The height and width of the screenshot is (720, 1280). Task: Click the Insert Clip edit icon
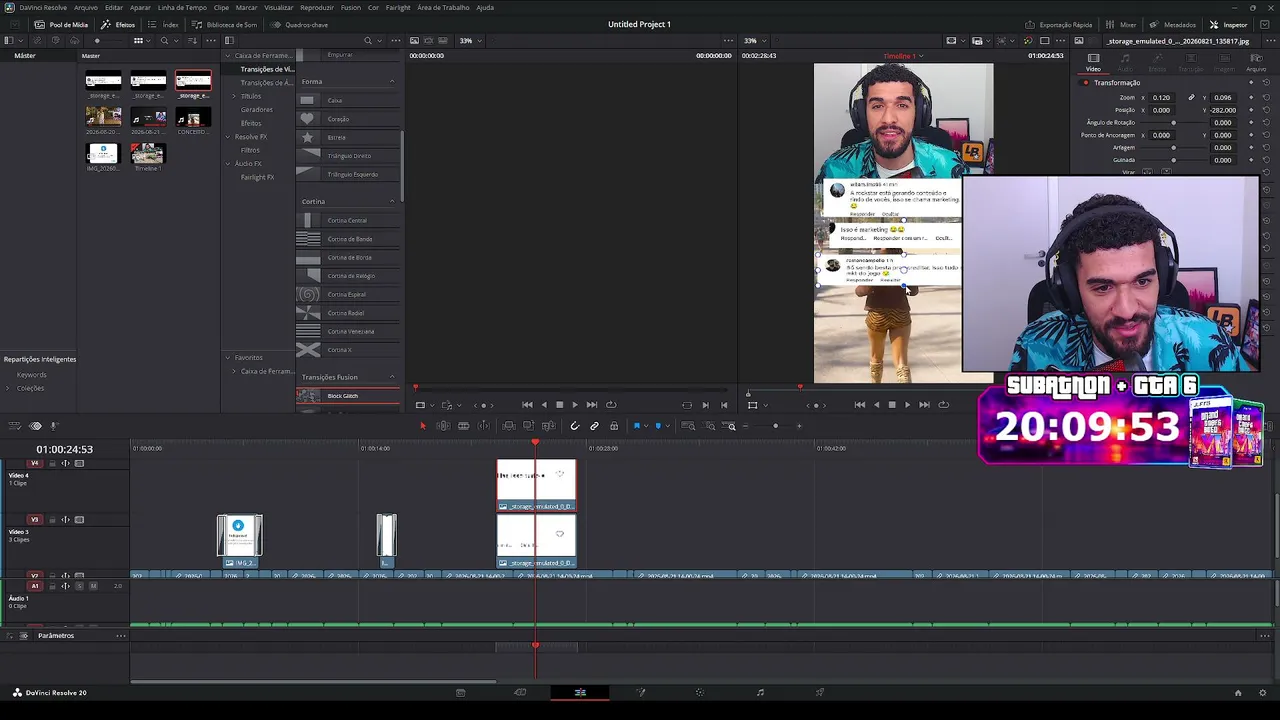509,426
